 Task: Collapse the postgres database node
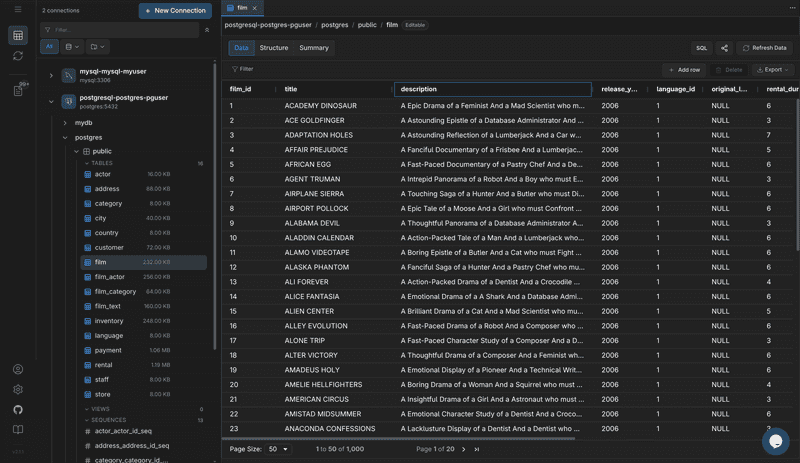[65, 138]
